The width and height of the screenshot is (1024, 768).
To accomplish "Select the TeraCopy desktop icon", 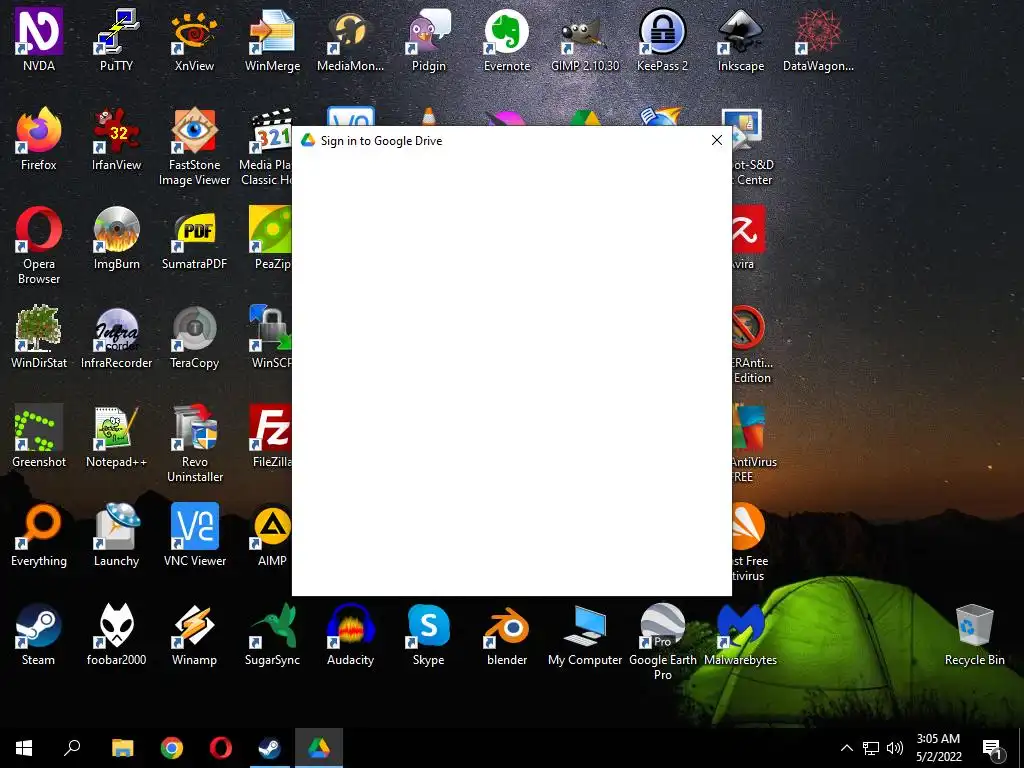I will [x=194, y=337].
